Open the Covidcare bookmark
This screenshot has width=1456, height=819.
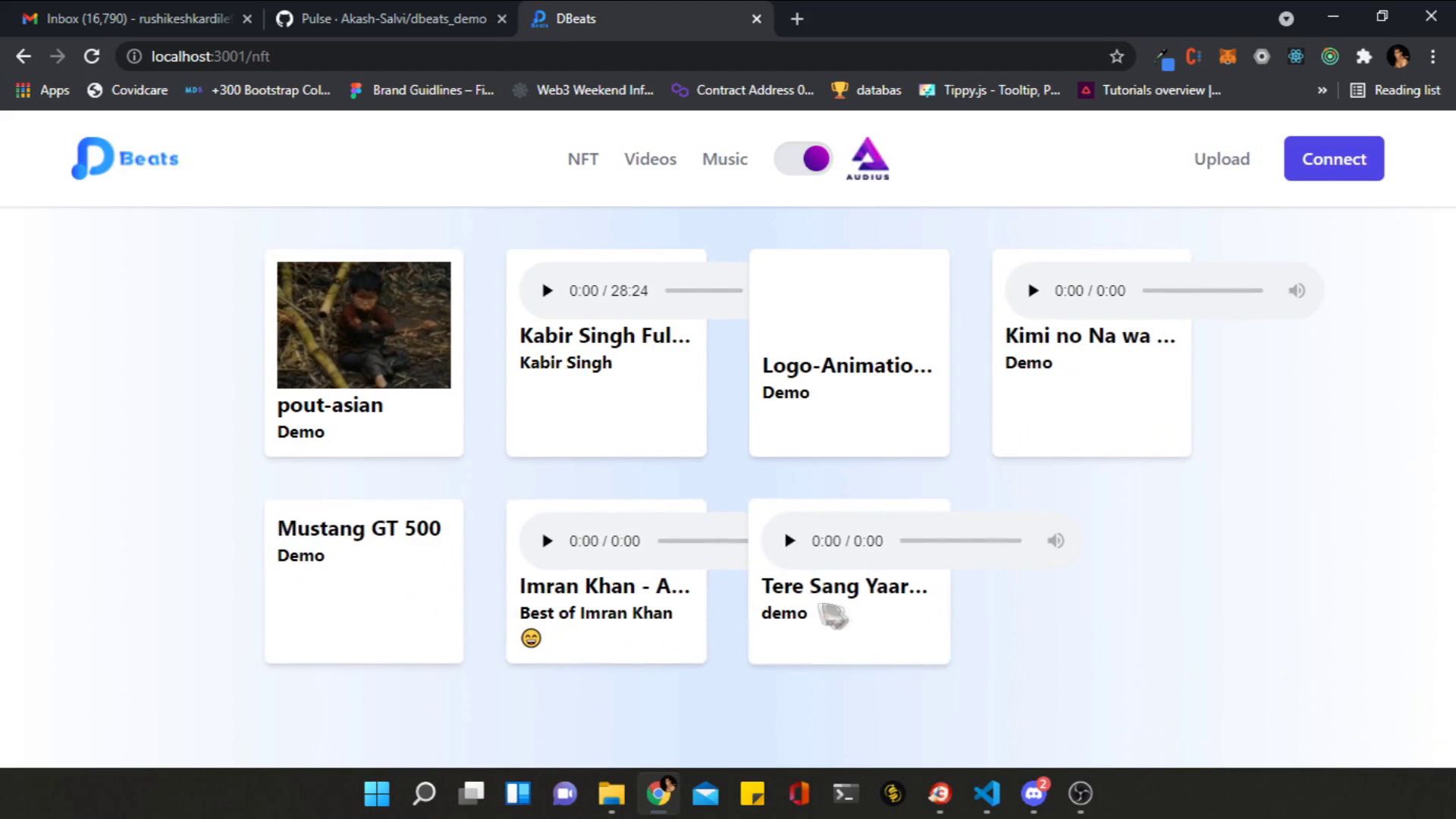click(127, 90)
